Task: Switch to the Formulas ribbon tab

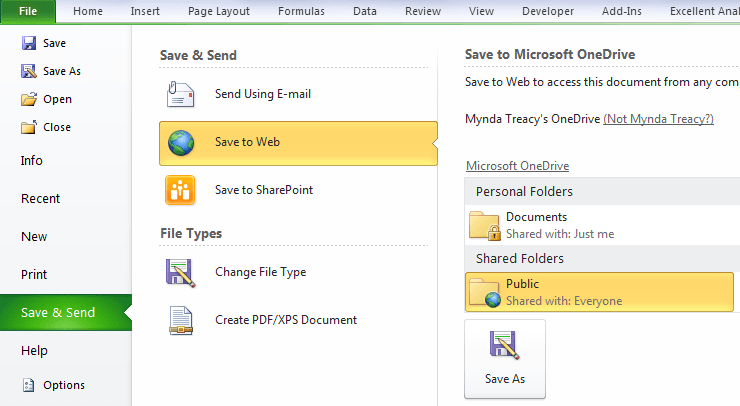Action: click(301, 11)
